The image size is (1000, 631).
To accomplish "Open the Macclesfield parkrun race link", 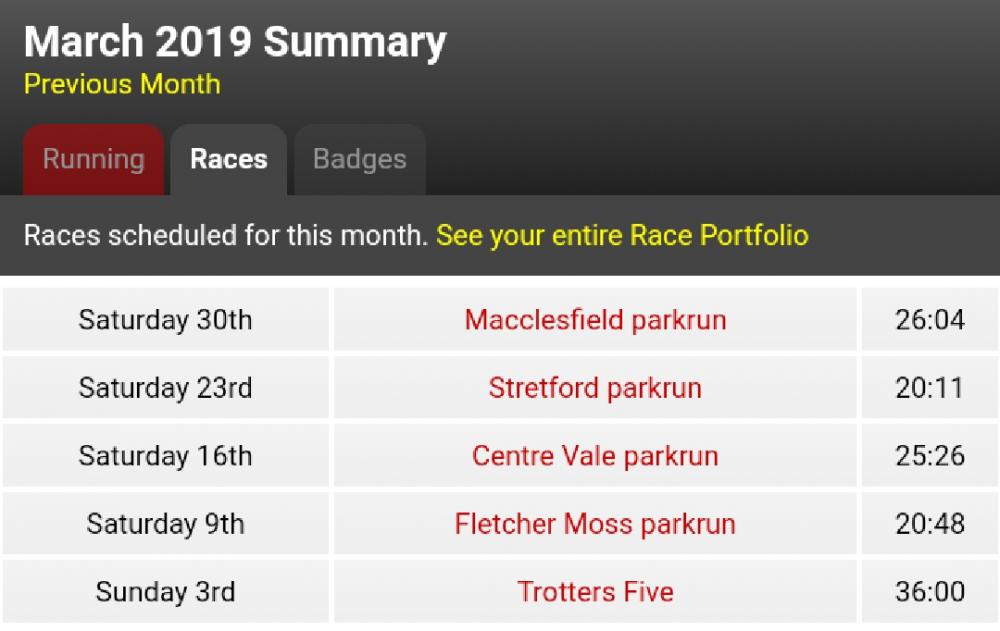I will tap(595, 320).
